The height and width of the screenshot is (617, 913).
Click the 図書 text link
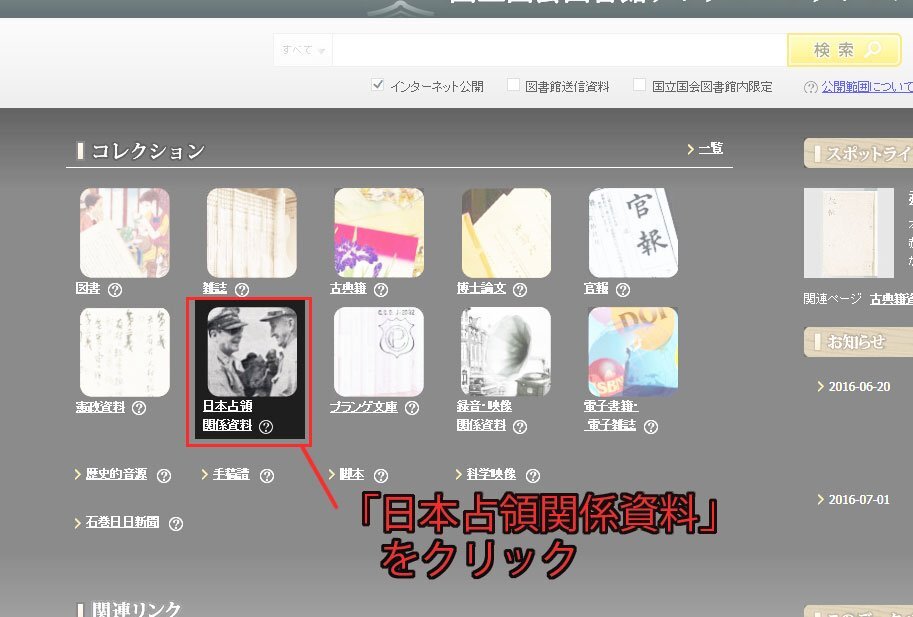[x=88, y=288]
